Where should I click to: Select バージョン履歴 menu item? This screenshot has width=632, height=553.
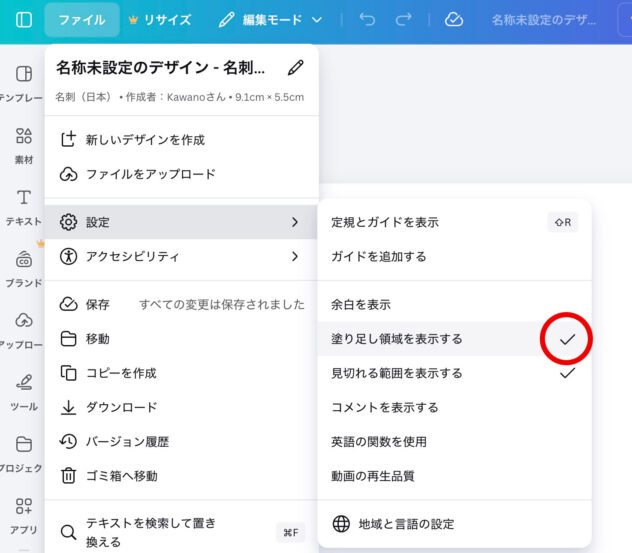click(127, 441)
